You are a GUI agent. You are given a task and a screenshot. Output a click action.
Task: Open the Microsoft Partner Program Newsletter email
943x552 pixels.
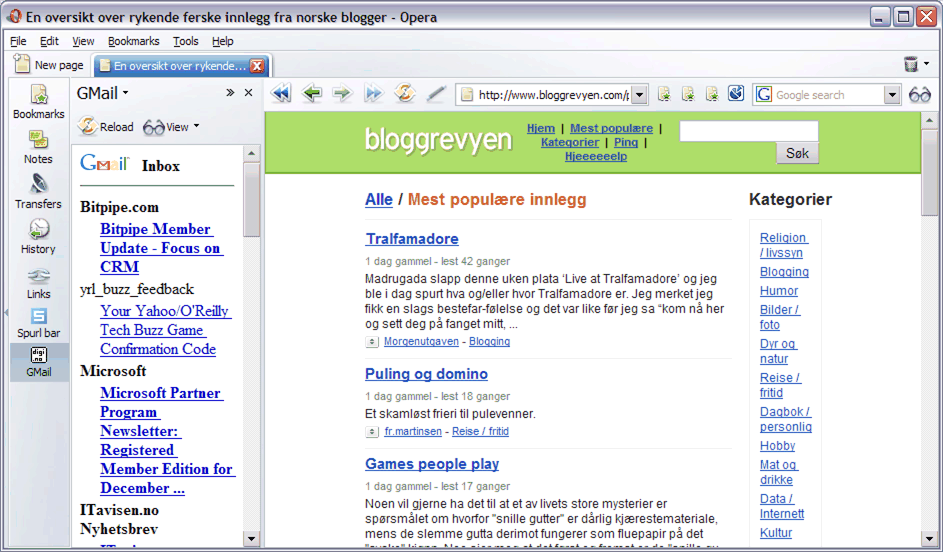point(168,440)
